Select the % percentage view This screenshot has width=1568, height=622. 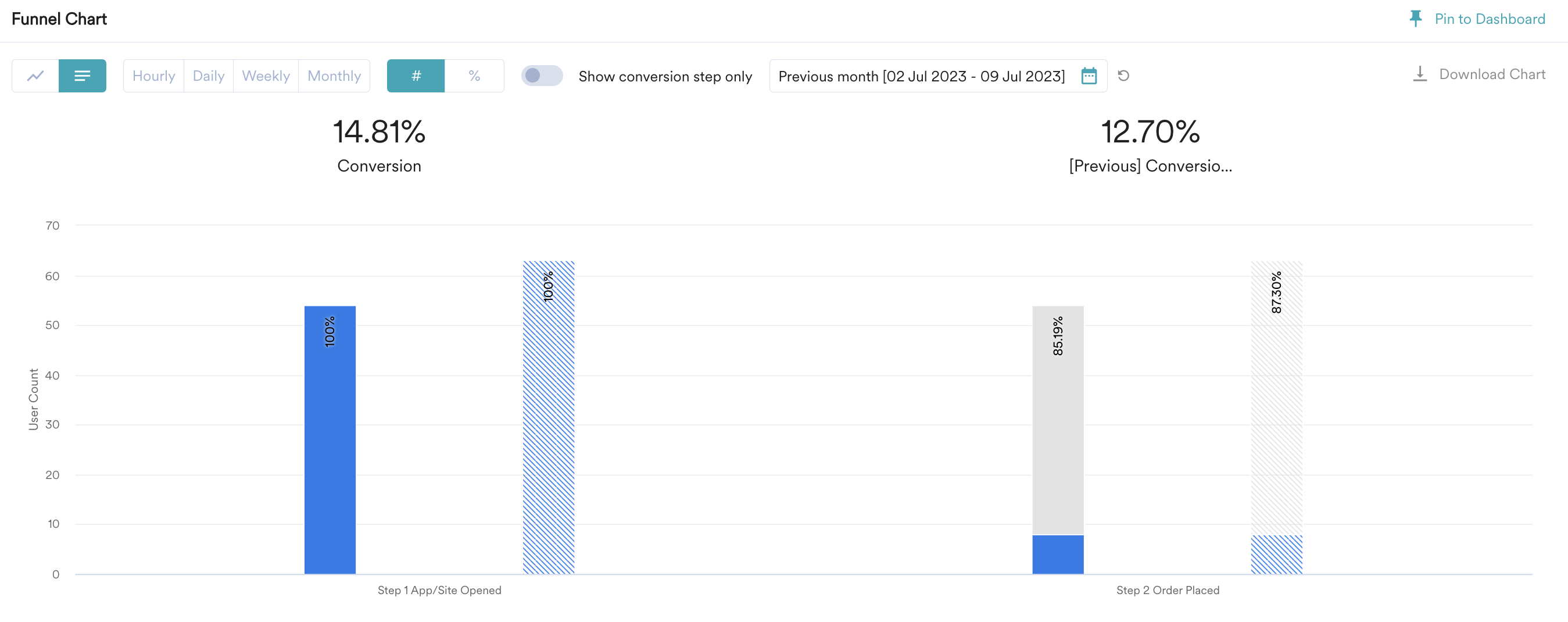pos(474,76)
